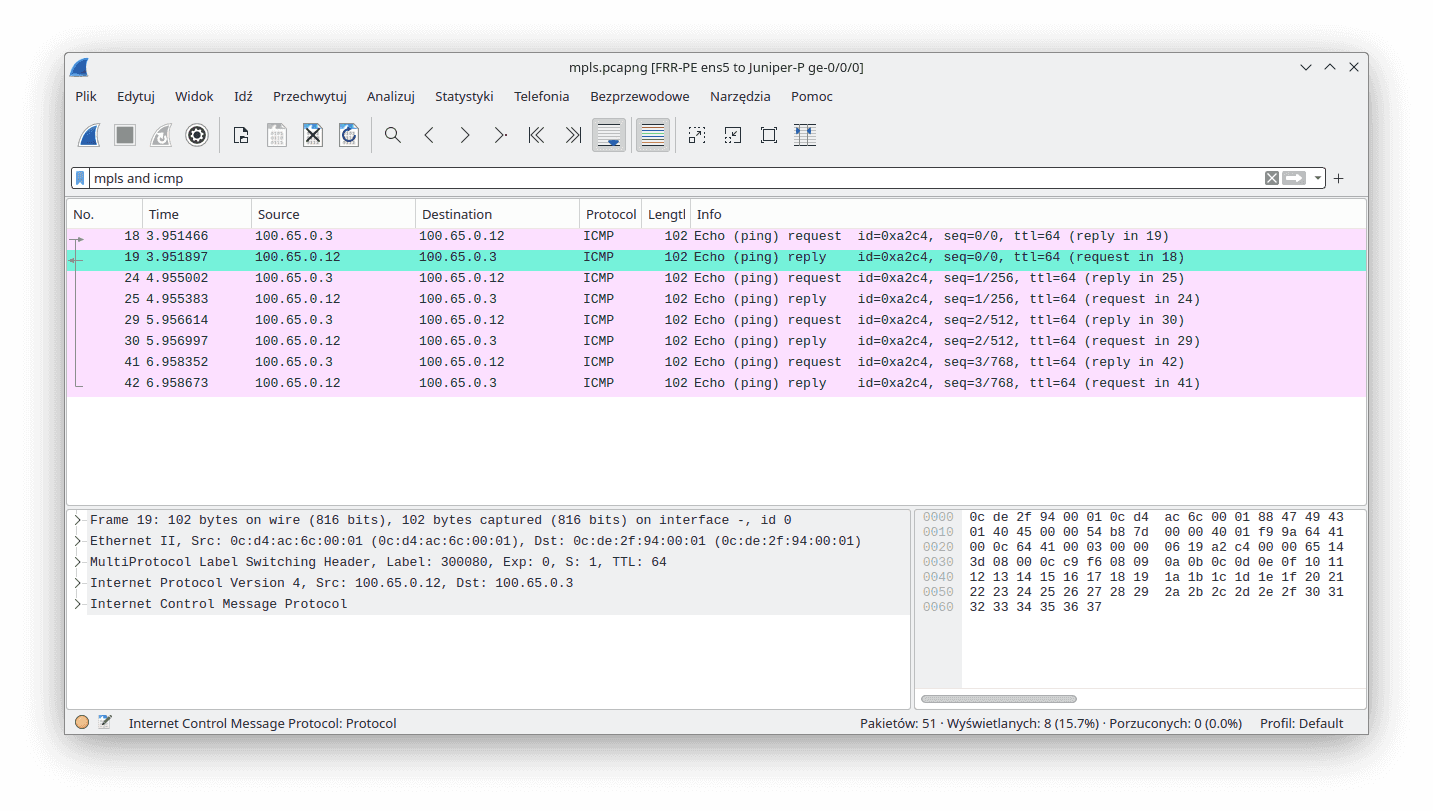Open the Telefonia menu
Screen dimensions: 1433x811
pyautogui.click(x=541, y=96)
